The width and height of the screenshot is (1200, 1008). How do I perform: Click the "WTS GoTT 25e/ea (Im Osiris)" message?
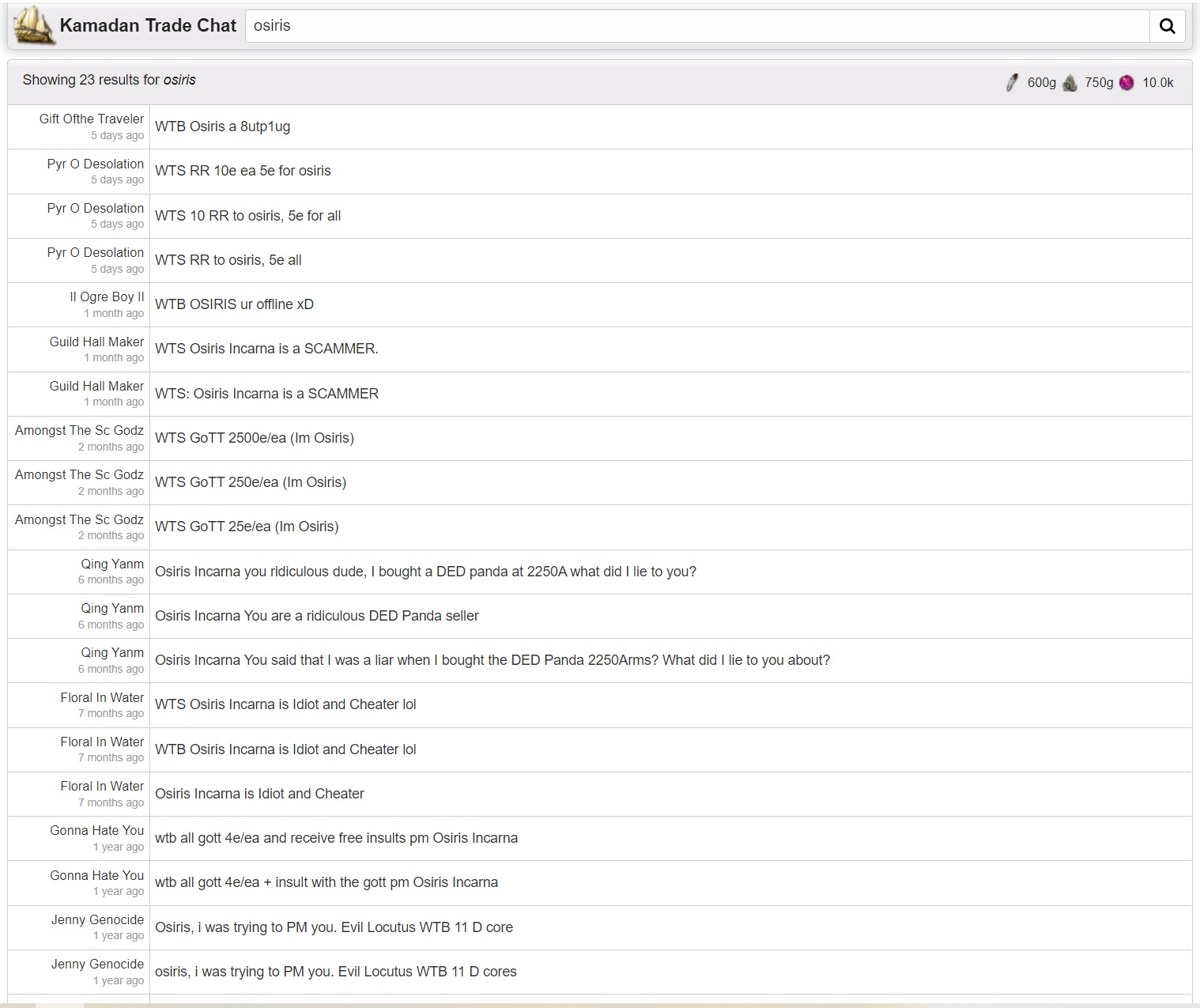point(247,527)
